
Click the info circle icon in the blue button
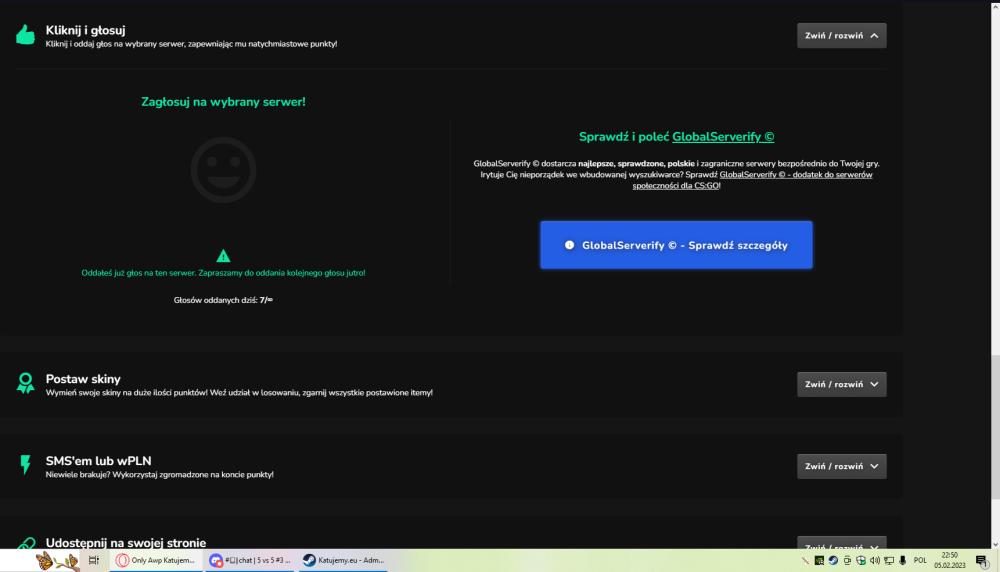pyautogui.click(x=570, y=245)
